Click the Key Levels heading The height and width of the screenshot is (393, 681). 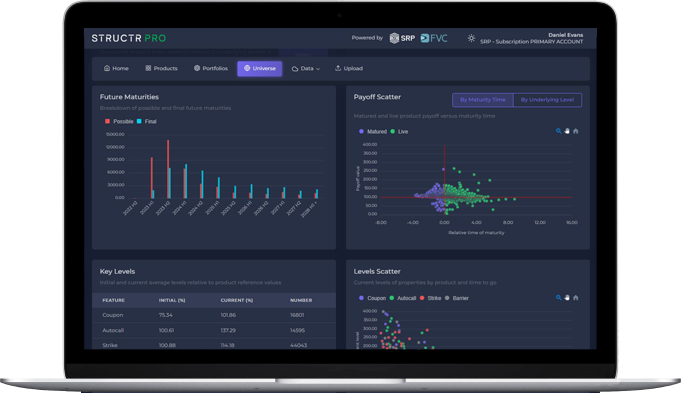(x=117, y=271)
